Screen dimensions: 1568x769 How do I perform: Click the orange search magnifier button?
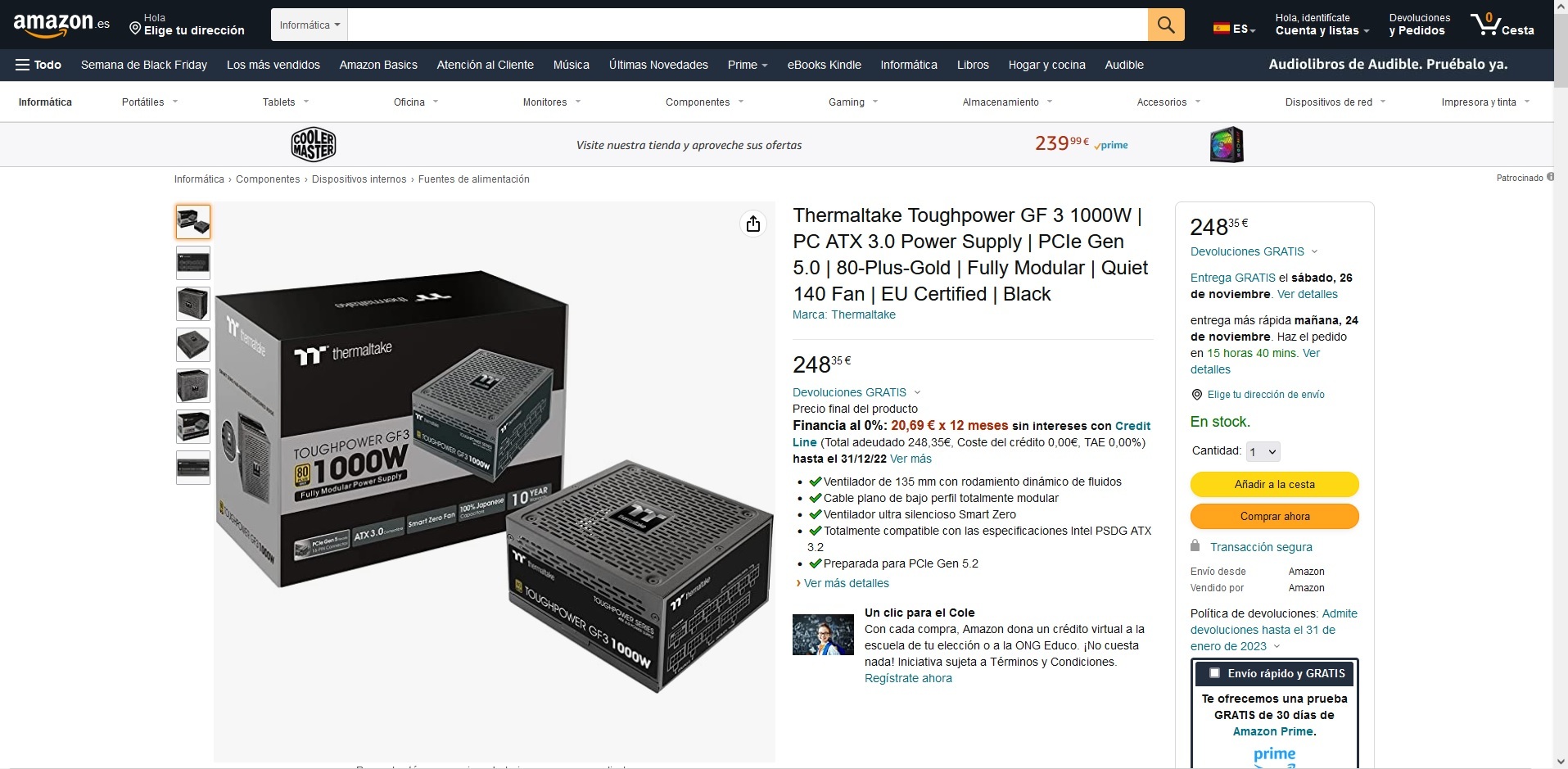point(1166,25)
